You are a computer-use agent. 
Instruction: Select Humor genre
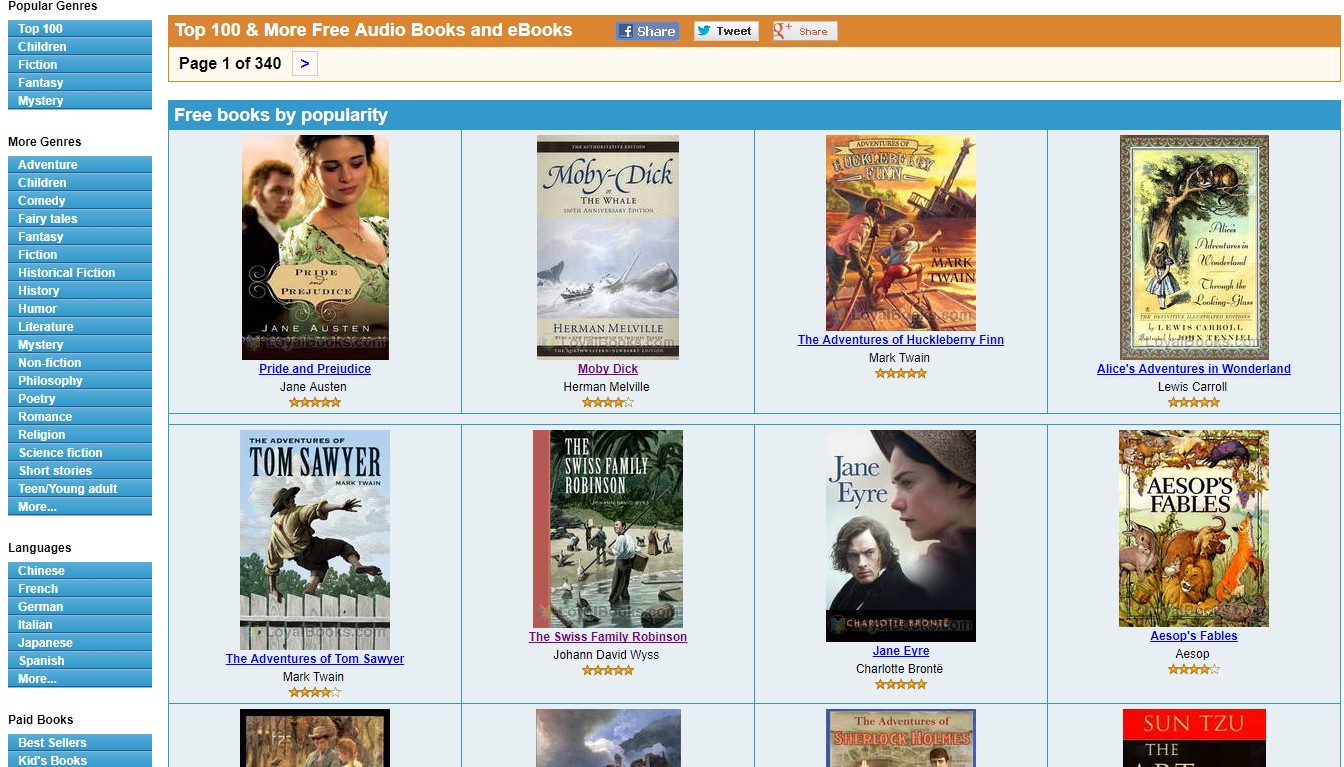[x=80, y=309]
